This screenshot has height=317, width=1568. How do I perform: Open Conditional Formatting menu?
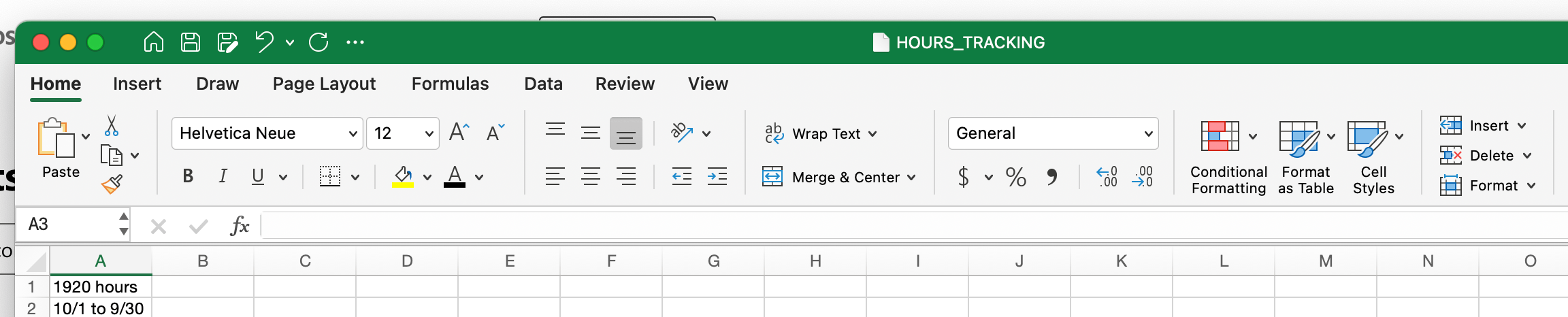(1228, 158)
